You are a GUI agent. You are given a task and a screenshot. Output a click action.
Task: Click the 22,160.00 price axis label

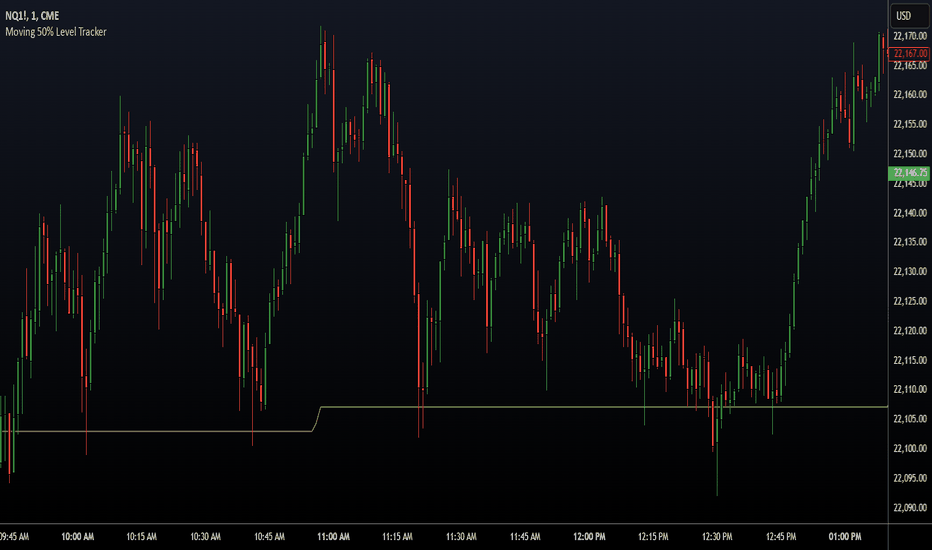coord(910,94)
